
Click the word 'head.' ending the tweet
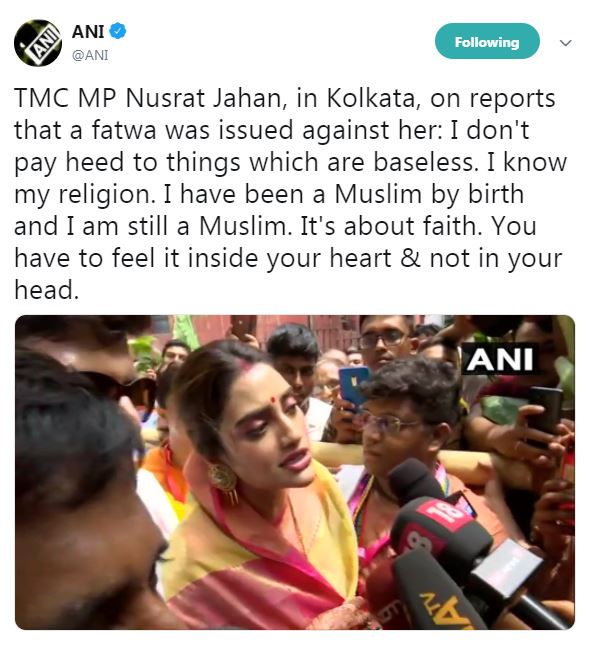[46, 290]
